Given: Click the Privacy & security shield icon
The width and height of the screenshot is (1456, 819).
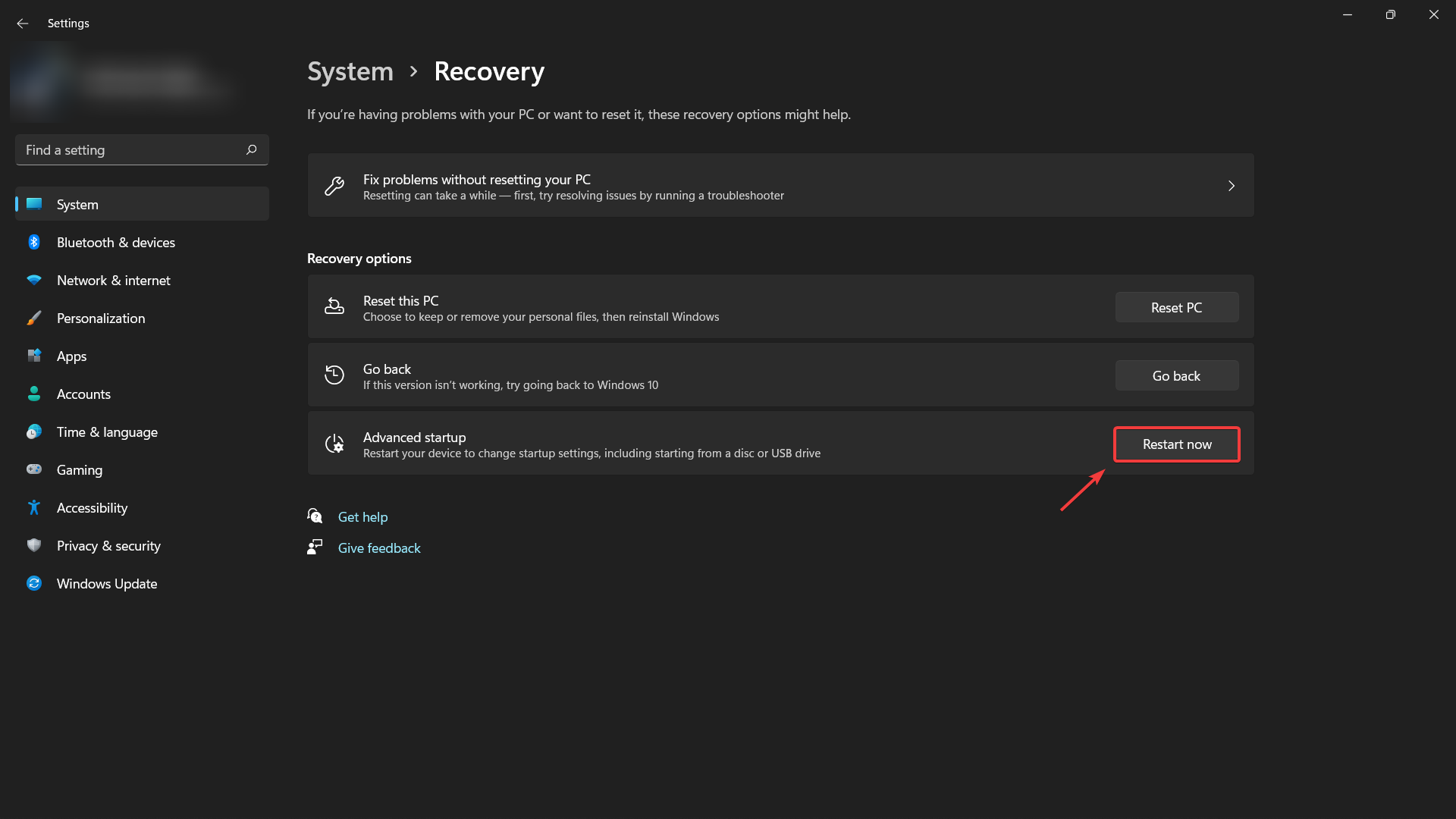Looking at the screenshot, I should pos(34,546).
